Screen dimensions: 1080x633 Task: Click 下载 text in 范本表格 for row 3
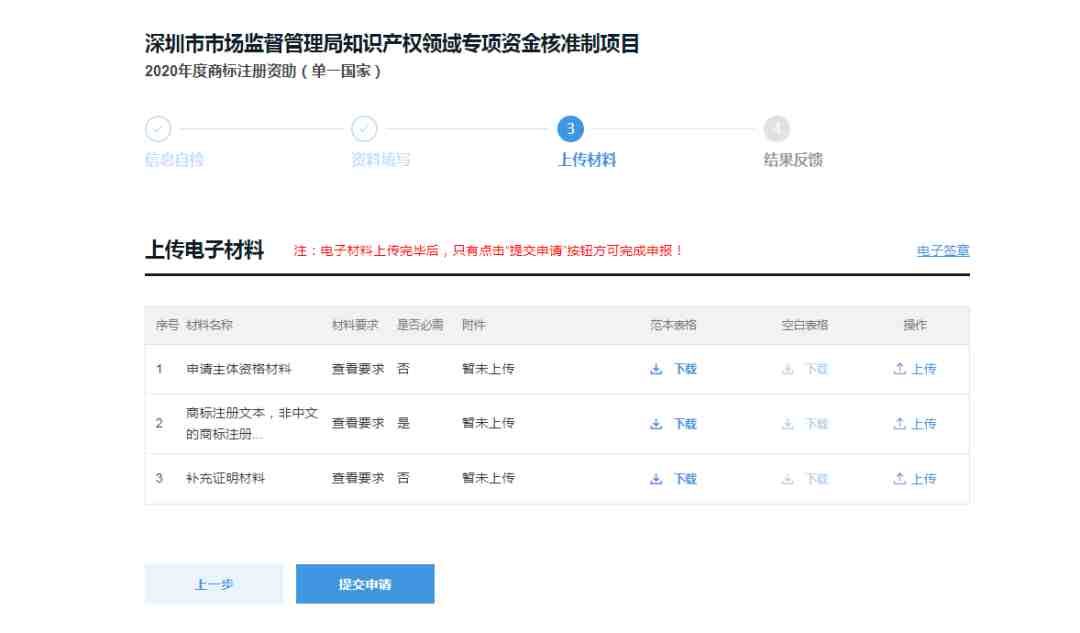point(685,479)
